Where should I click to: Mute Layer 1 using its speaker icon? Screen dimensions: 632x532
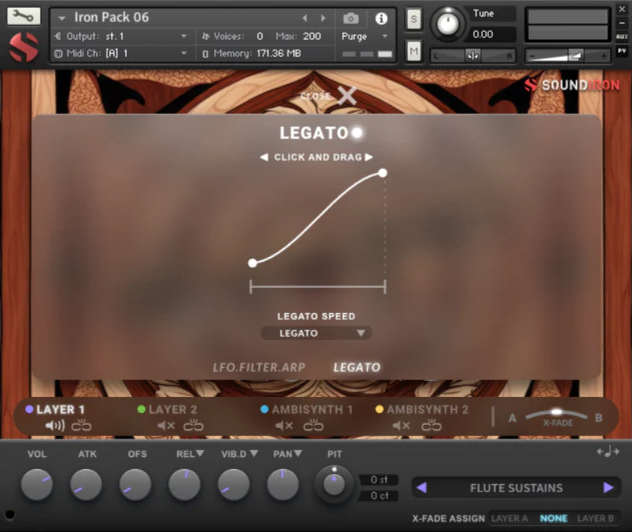click(x=54, y=426)
